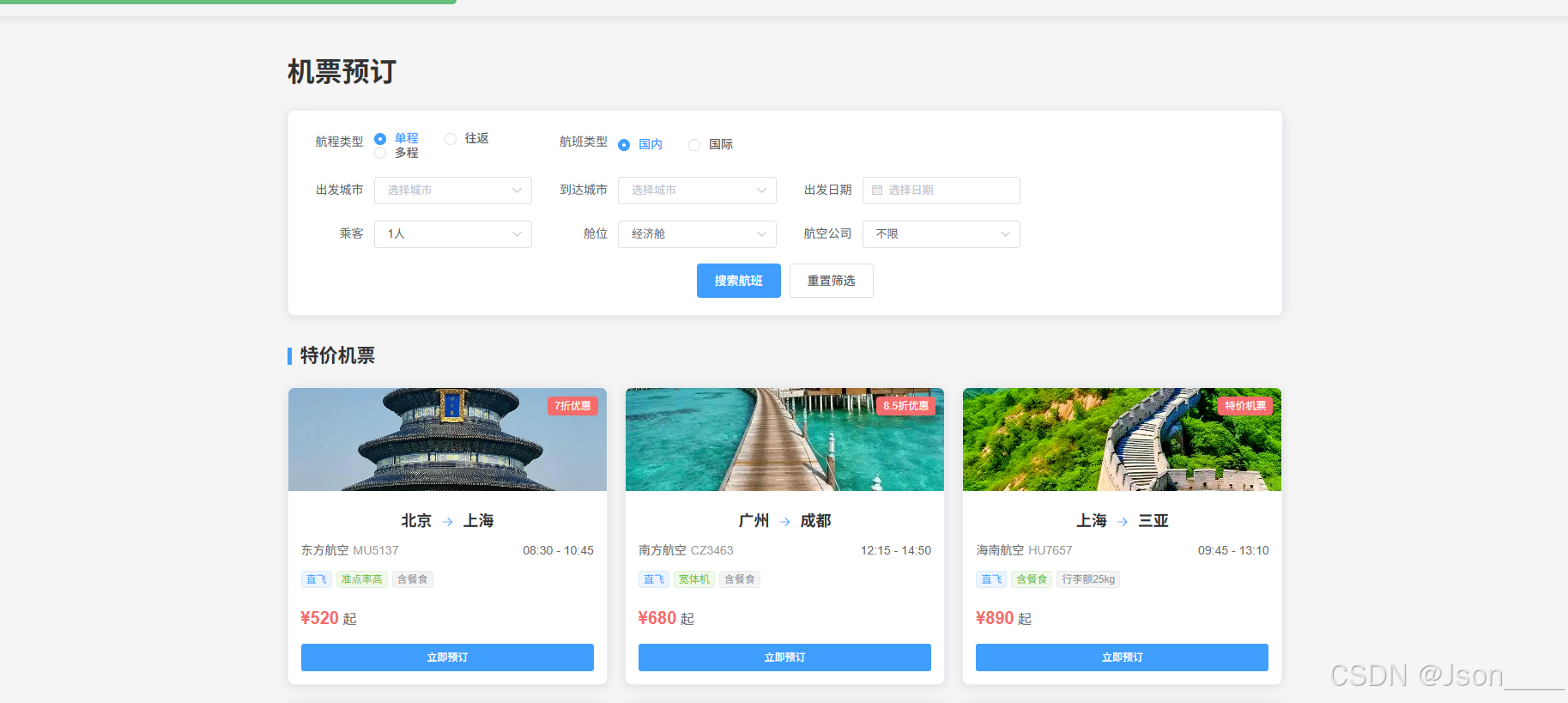
Task: Click the 重置筛选 reset filter button
Action: (x=832, y=281)
